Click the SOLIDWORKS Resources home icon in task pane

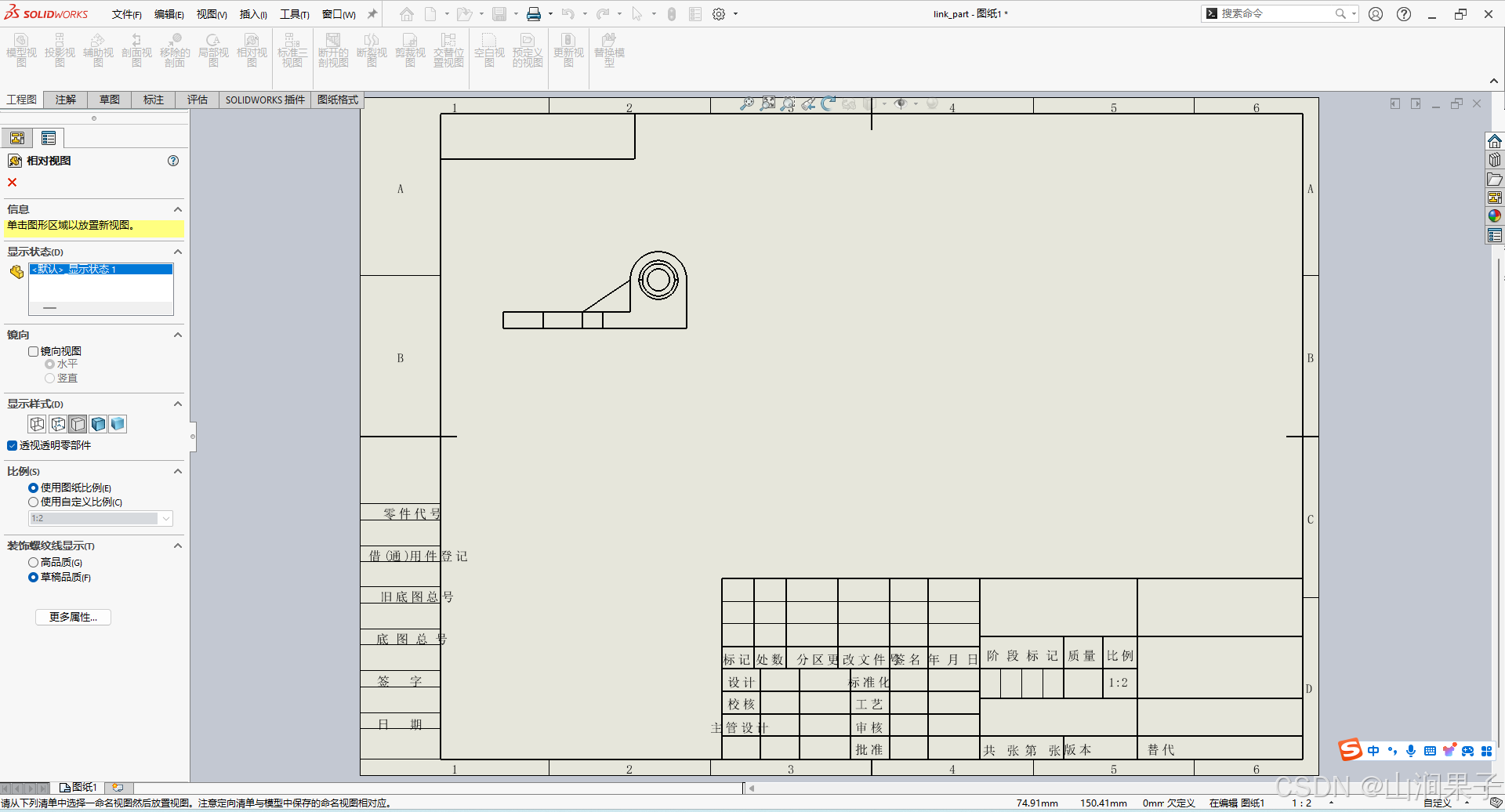(x=1495, y=141)
